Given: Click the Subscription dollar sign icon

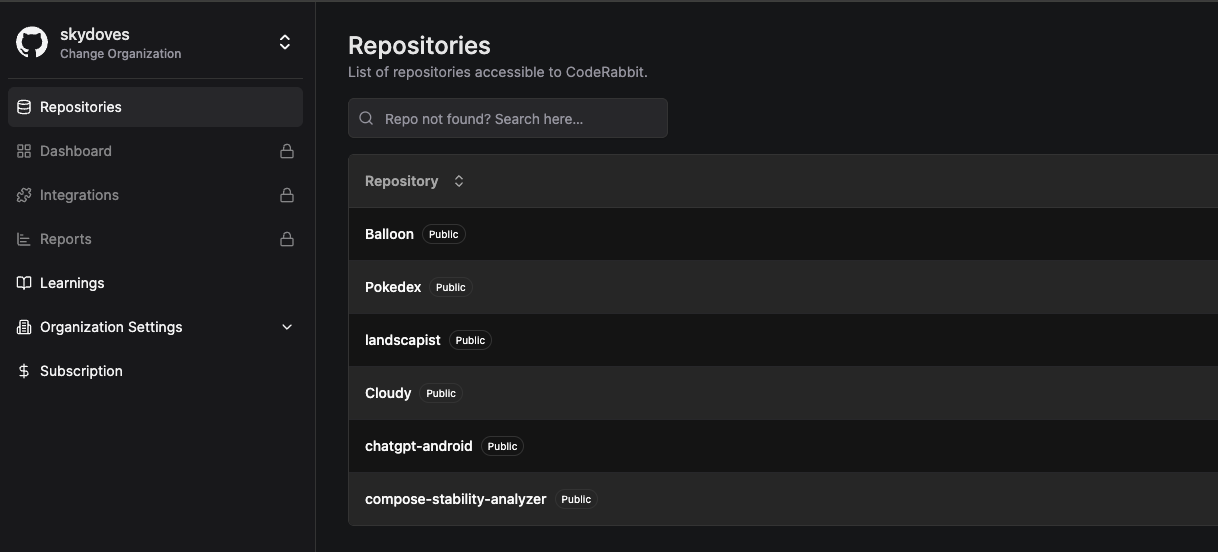Looking at the screenshot, I should click(24, 371).
